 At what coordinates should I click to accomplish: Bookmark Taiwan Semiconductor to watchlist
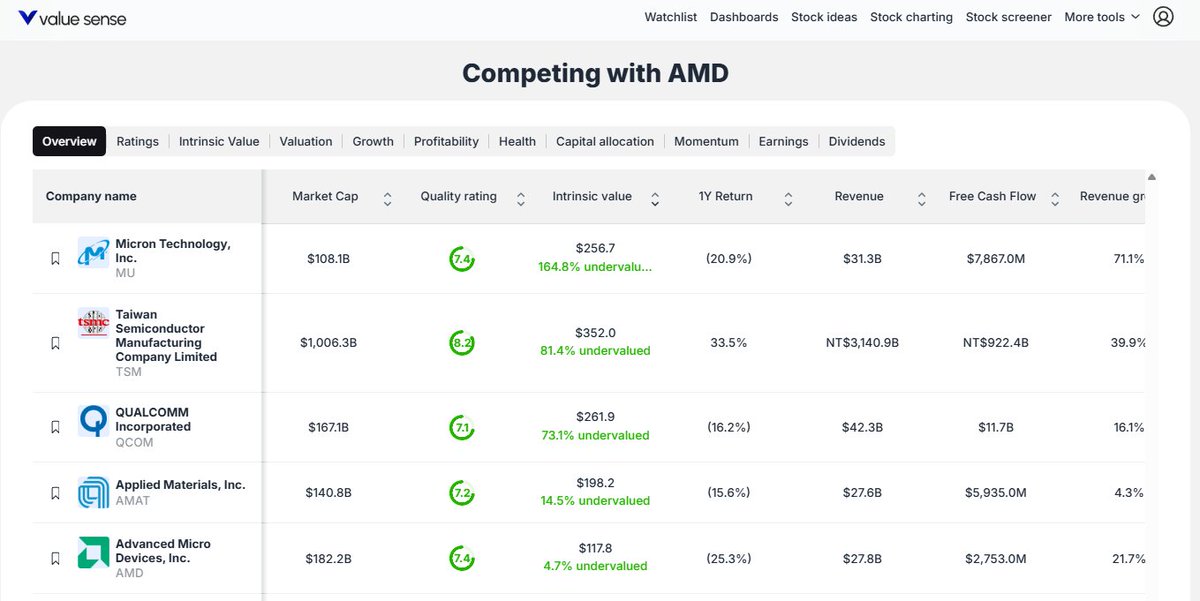click(55, 343)
